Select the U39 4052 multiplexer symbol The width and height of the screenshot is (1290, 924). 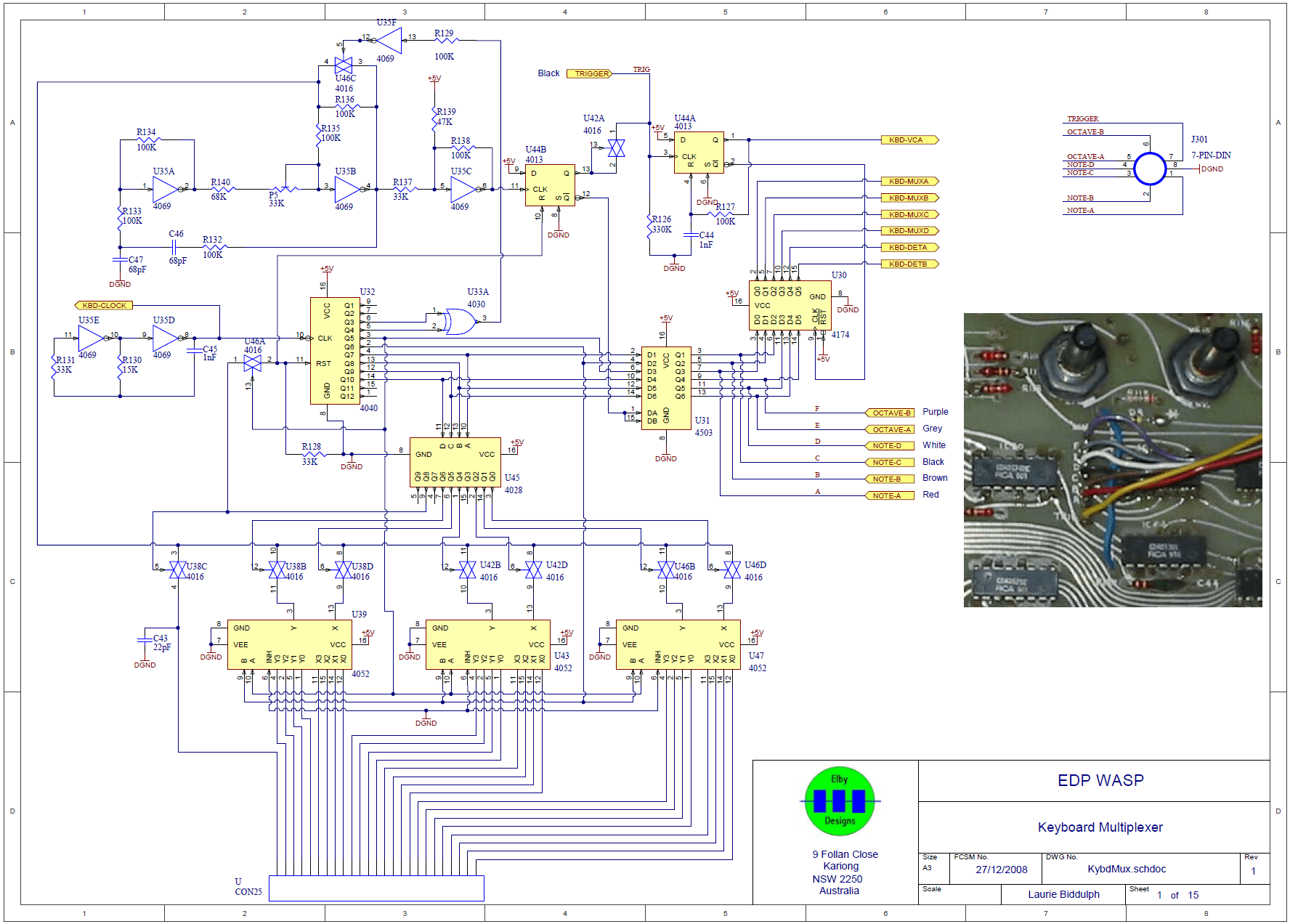point(289,643)
